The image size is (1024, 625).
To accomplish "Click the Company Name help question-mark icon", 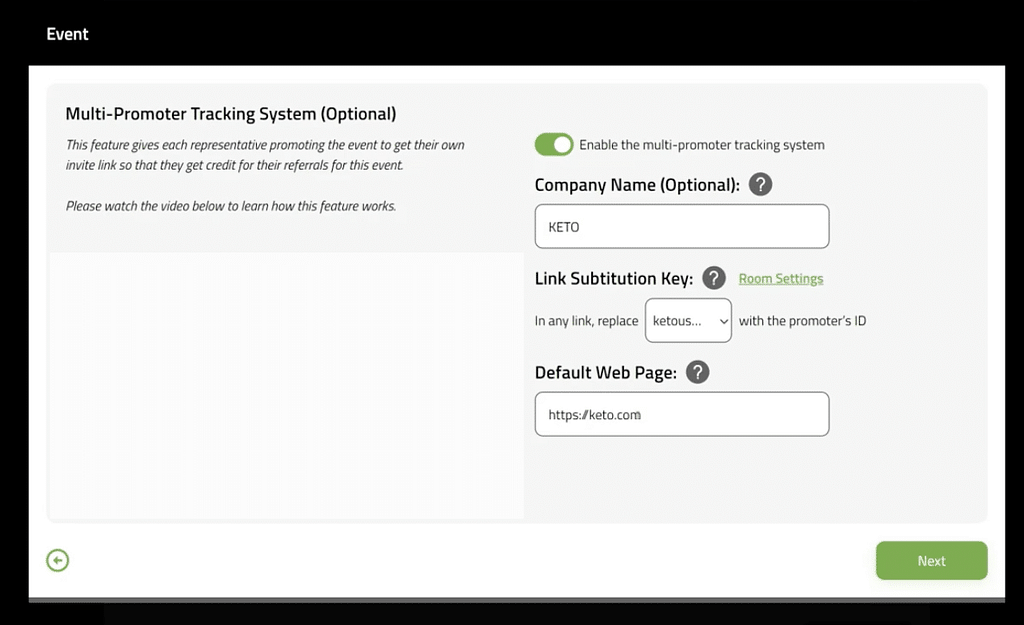I will (x=760, y=184).
